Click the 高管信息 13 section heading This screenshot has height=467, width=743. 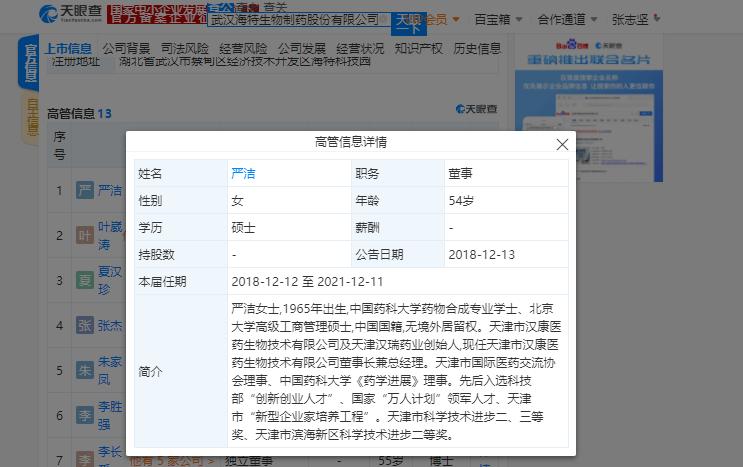click(79, 114)
